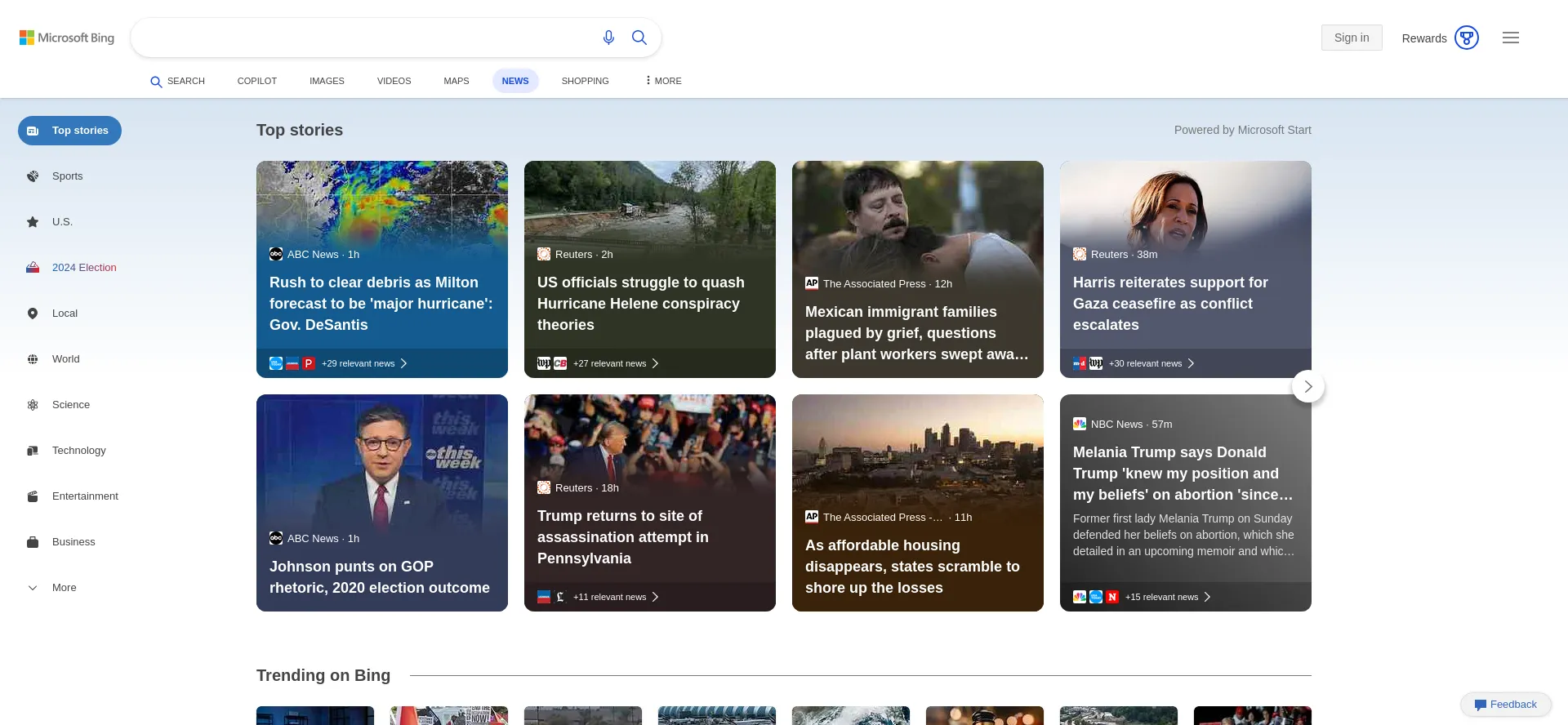Screen dimensions: 1568x725
Task: Click Reuters logo on Harris story
Action: pyautogui.click(x=1080, y=254)
